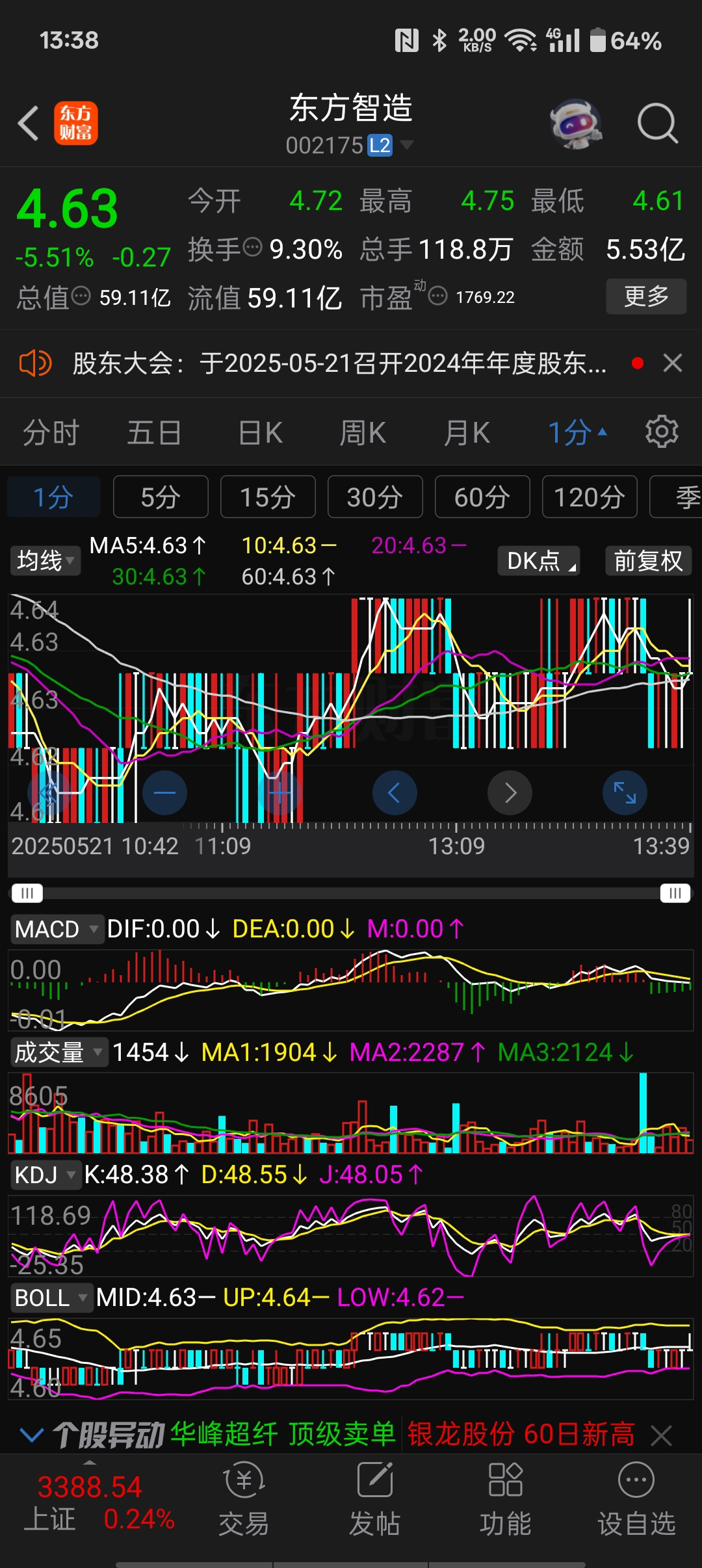Screen dimensions: 702x1568
Task: Open chart settings gear icon
Action: click(662, 432)
